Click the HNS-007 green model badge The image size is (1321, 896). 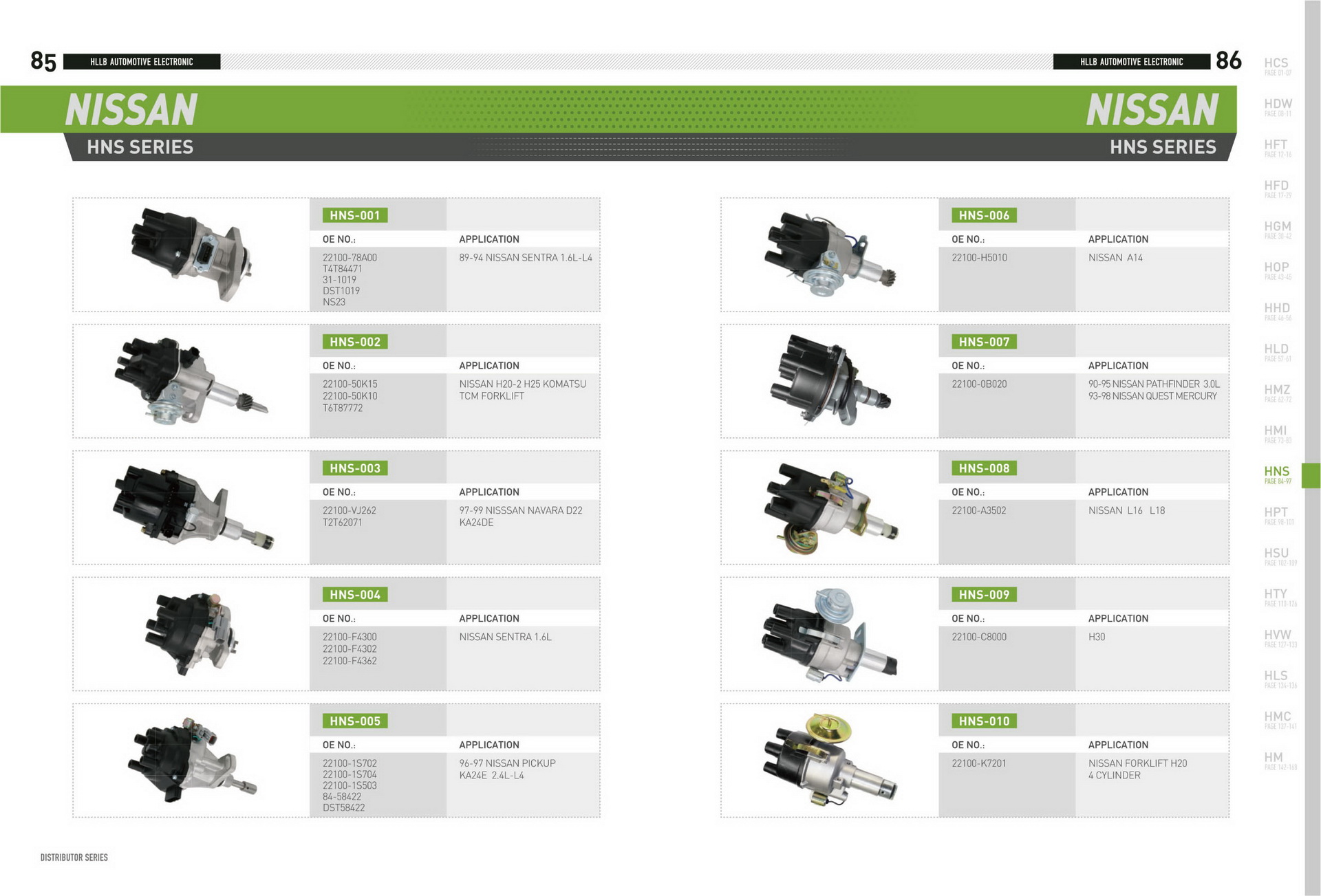983,342
